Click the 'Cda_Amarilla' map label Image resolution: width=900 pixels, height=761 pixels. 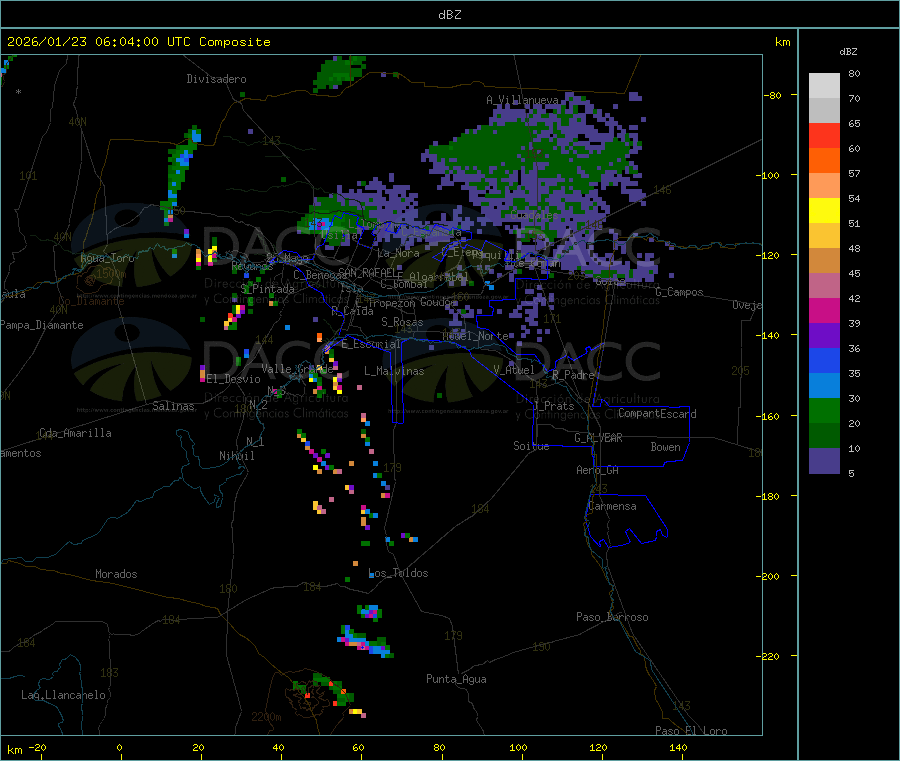[x=75, y=433]
